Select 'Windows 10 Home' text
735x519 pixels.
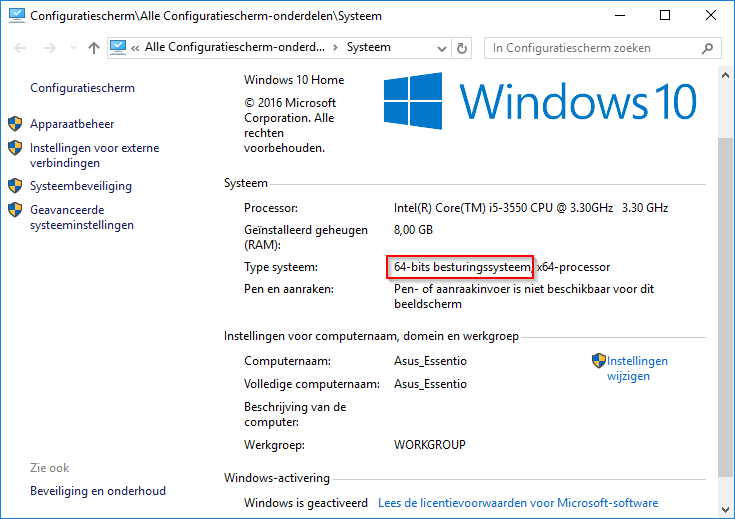point(294,80)
